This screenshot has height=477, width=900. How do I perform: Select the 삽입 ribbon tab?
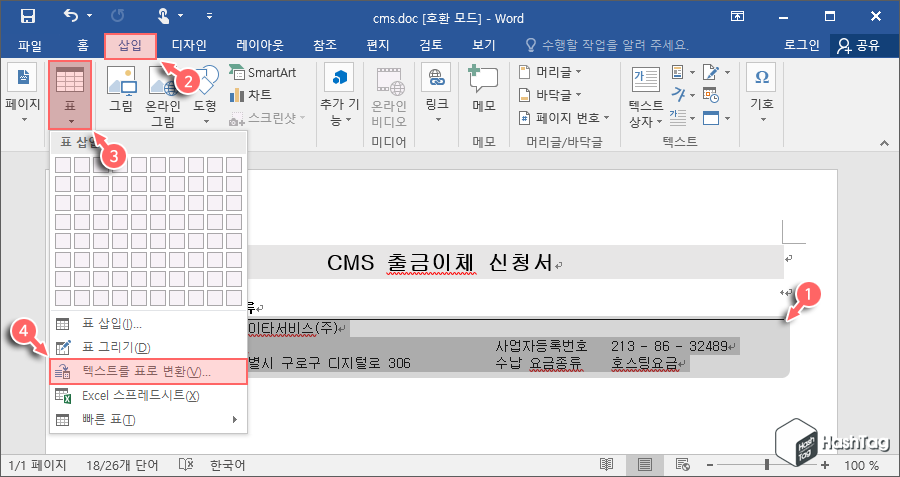[130, 45]
